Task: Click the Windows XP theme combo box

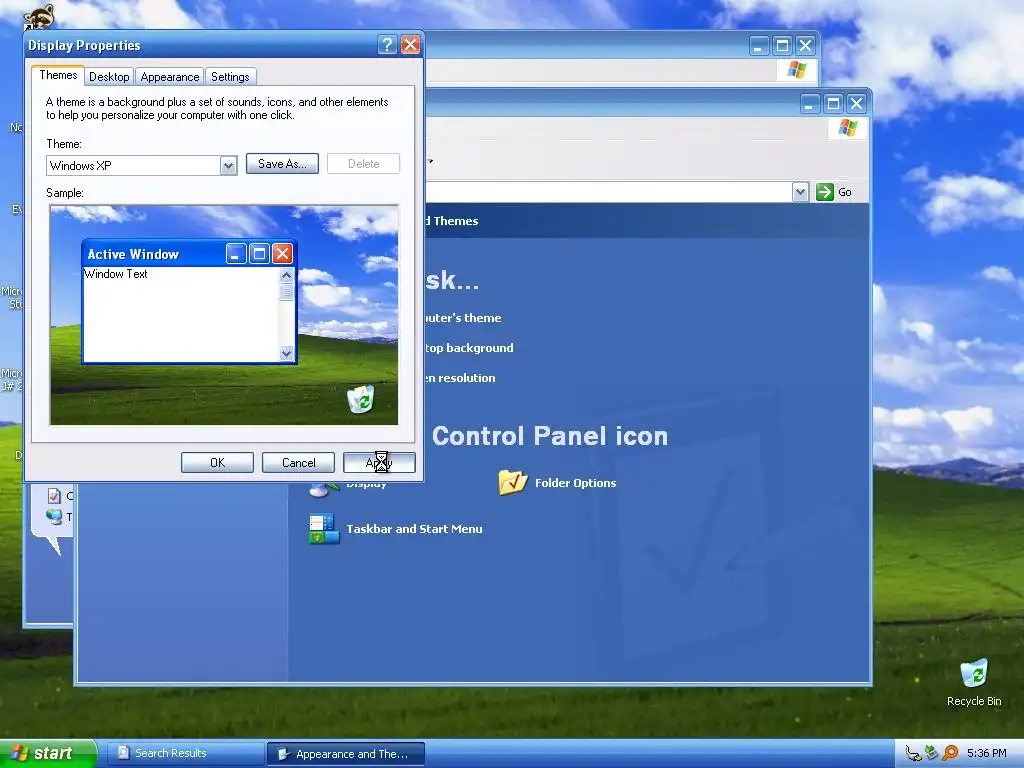Action: [142, 166]
